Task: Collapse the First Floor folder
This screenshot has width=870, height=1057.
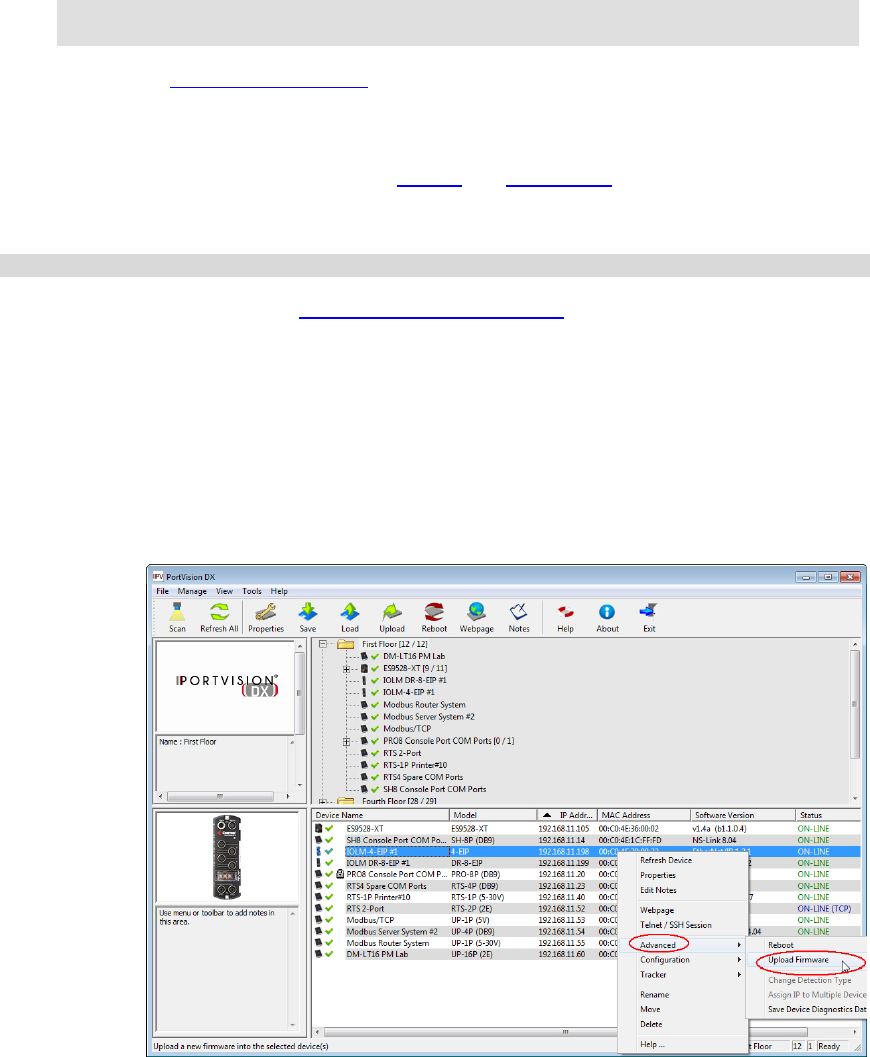Action: click(323, 644)
